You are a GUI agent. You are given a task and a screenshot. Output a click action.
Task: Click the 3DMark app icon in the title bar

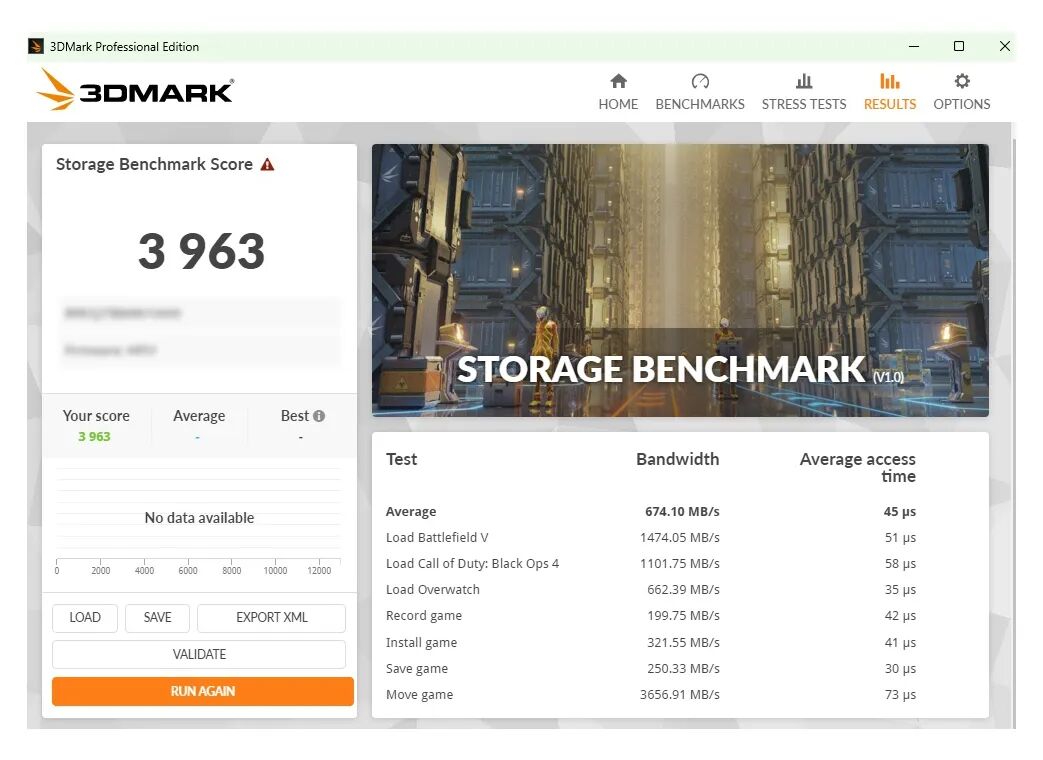(36, 46)
